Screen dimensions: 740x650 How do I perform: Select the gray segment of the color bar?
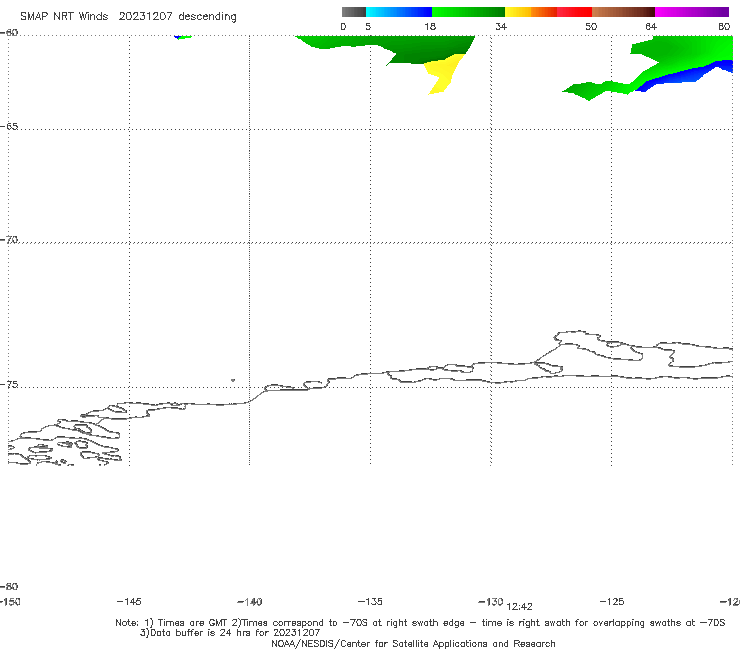(x=354, y=12)
